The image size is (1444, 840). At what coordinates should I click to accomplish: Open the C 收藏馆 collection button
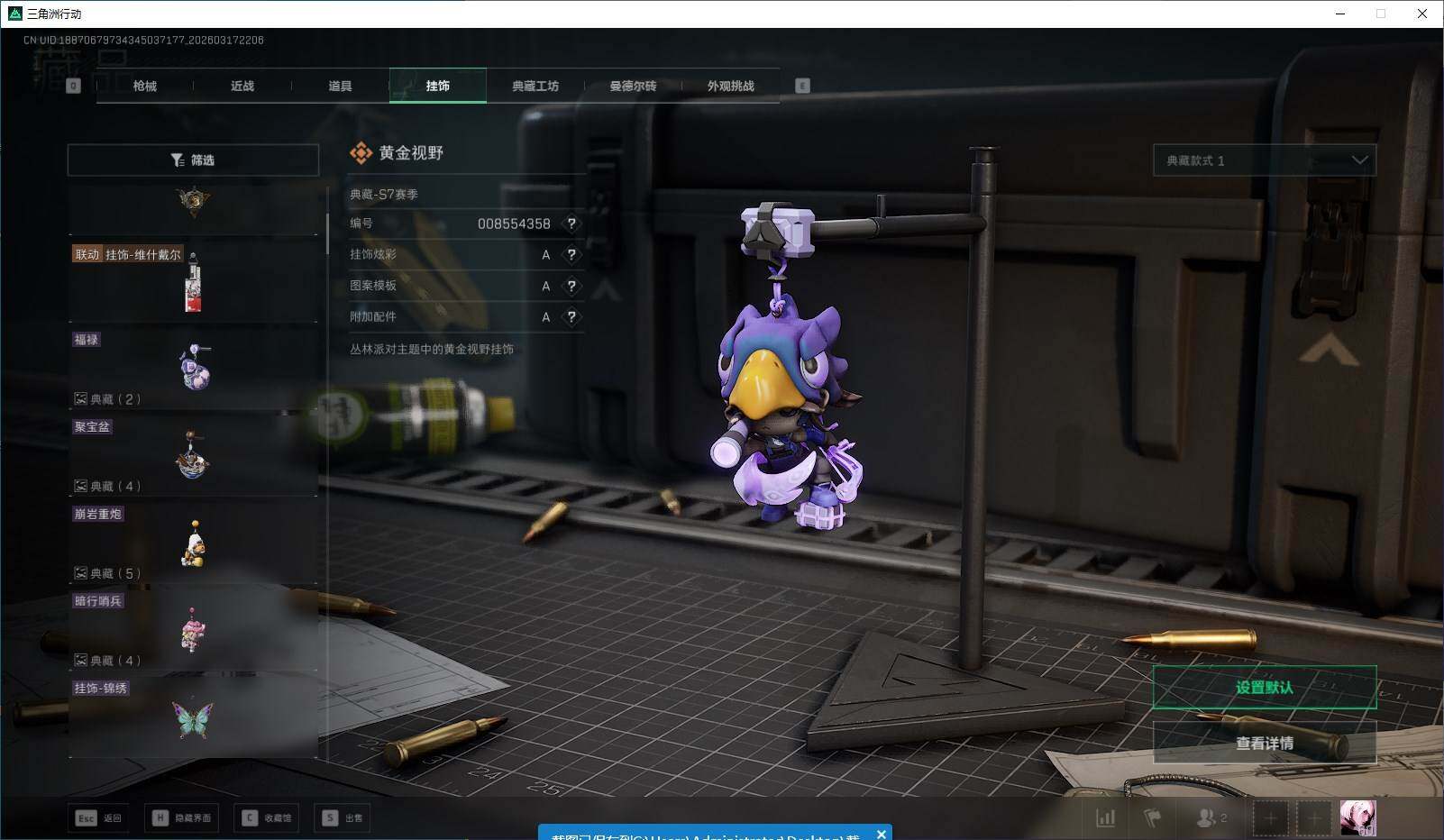tap(267, 817)
